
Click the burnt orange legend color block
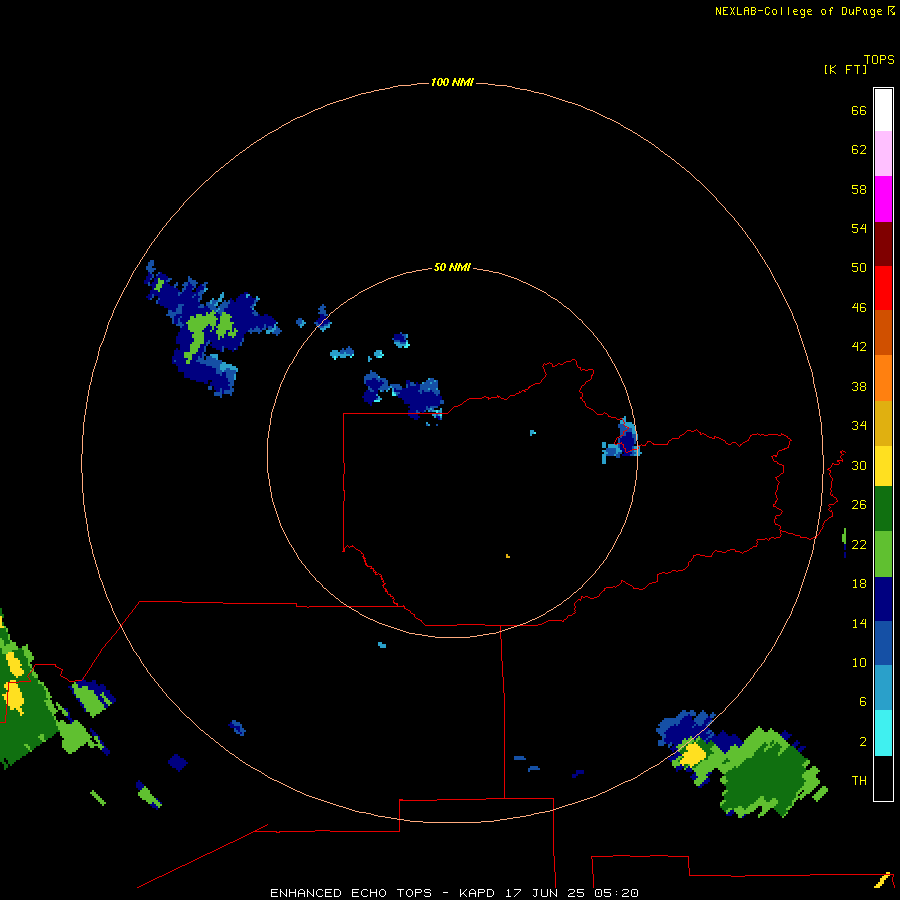tap(883, 332)
